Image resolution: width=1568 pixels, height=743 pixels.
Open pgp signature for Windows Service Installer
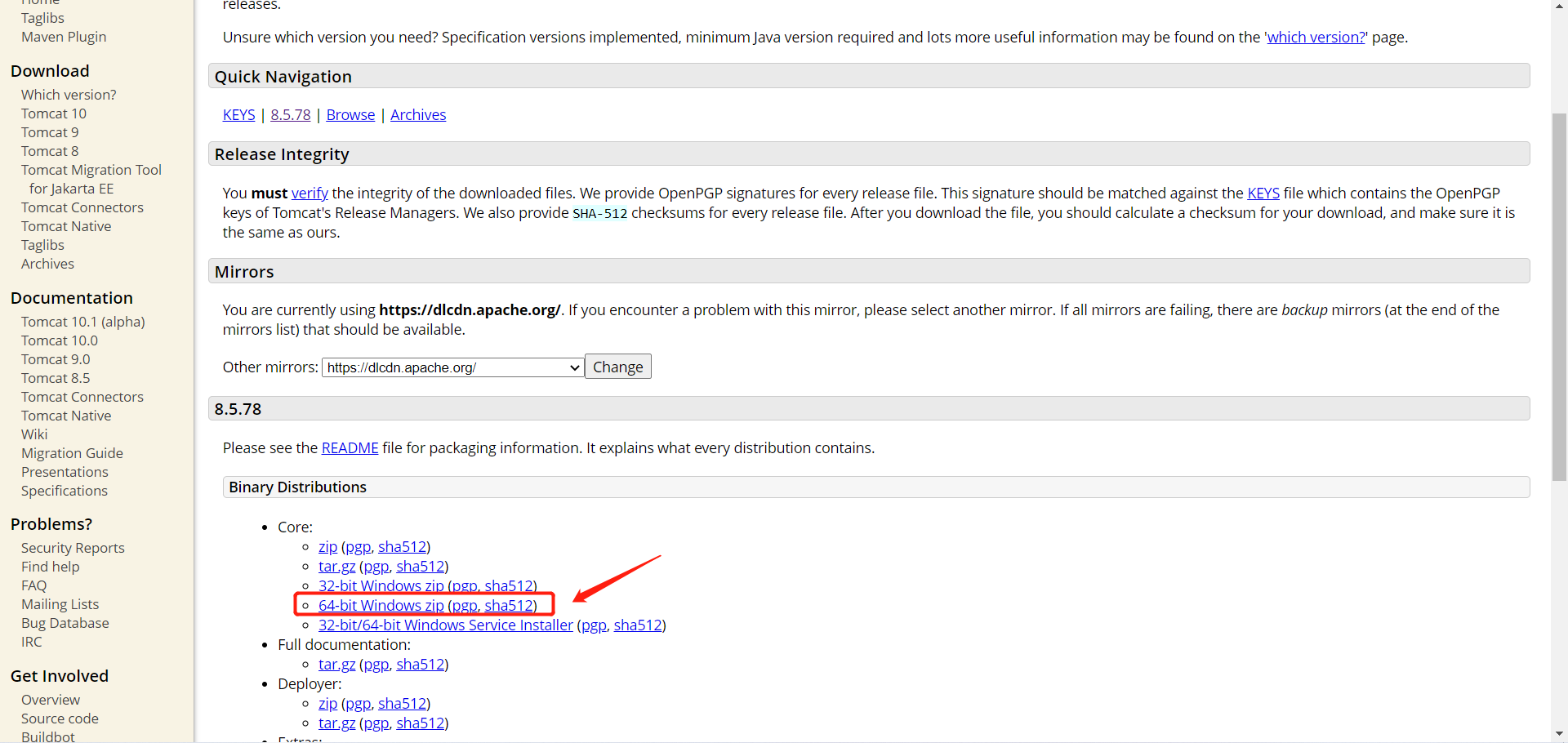(x=594, y=625)
